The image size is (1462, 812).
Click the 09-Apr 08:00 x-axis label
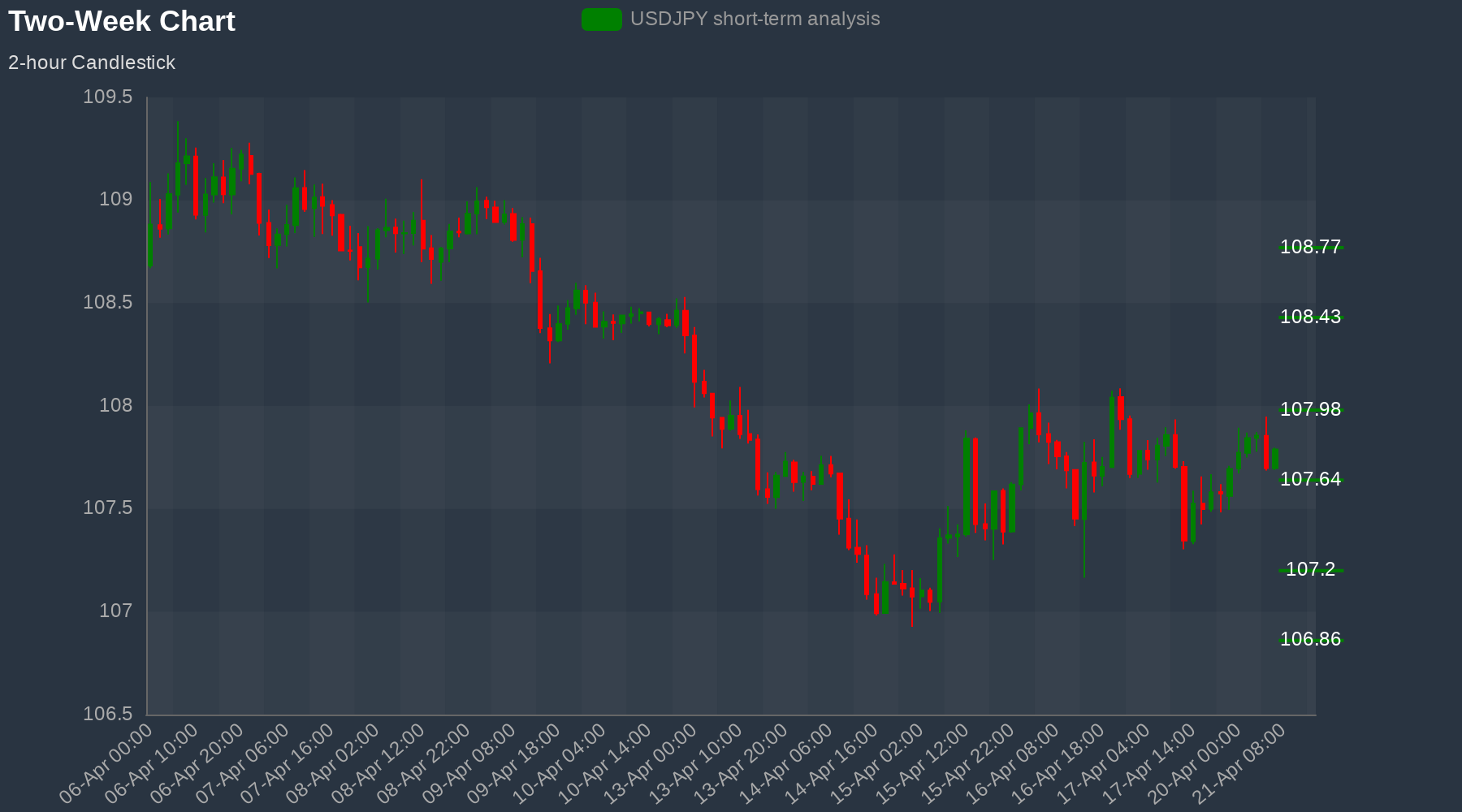pyautogui.click(x=469, y=765)
